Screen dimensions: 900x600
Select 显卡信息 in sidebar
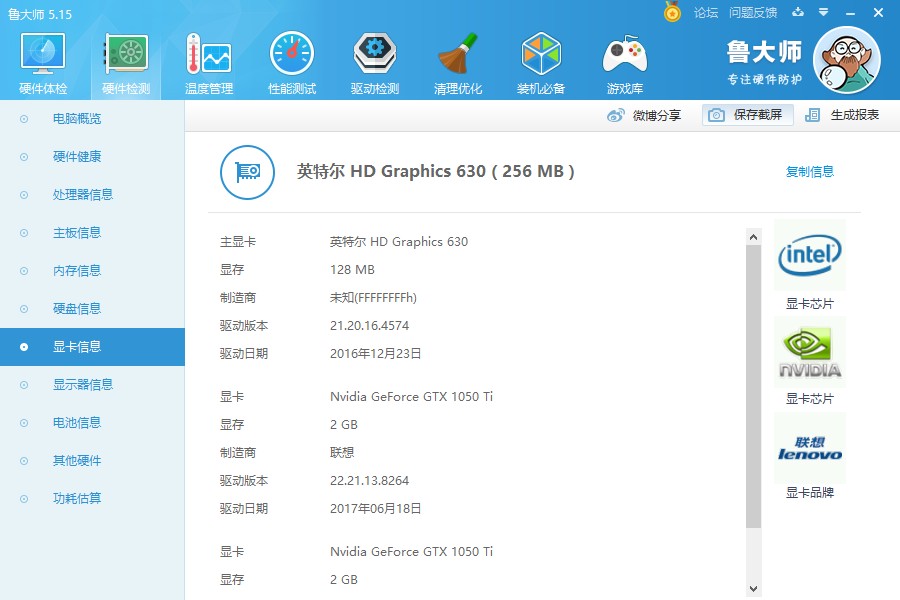(92, 347)
